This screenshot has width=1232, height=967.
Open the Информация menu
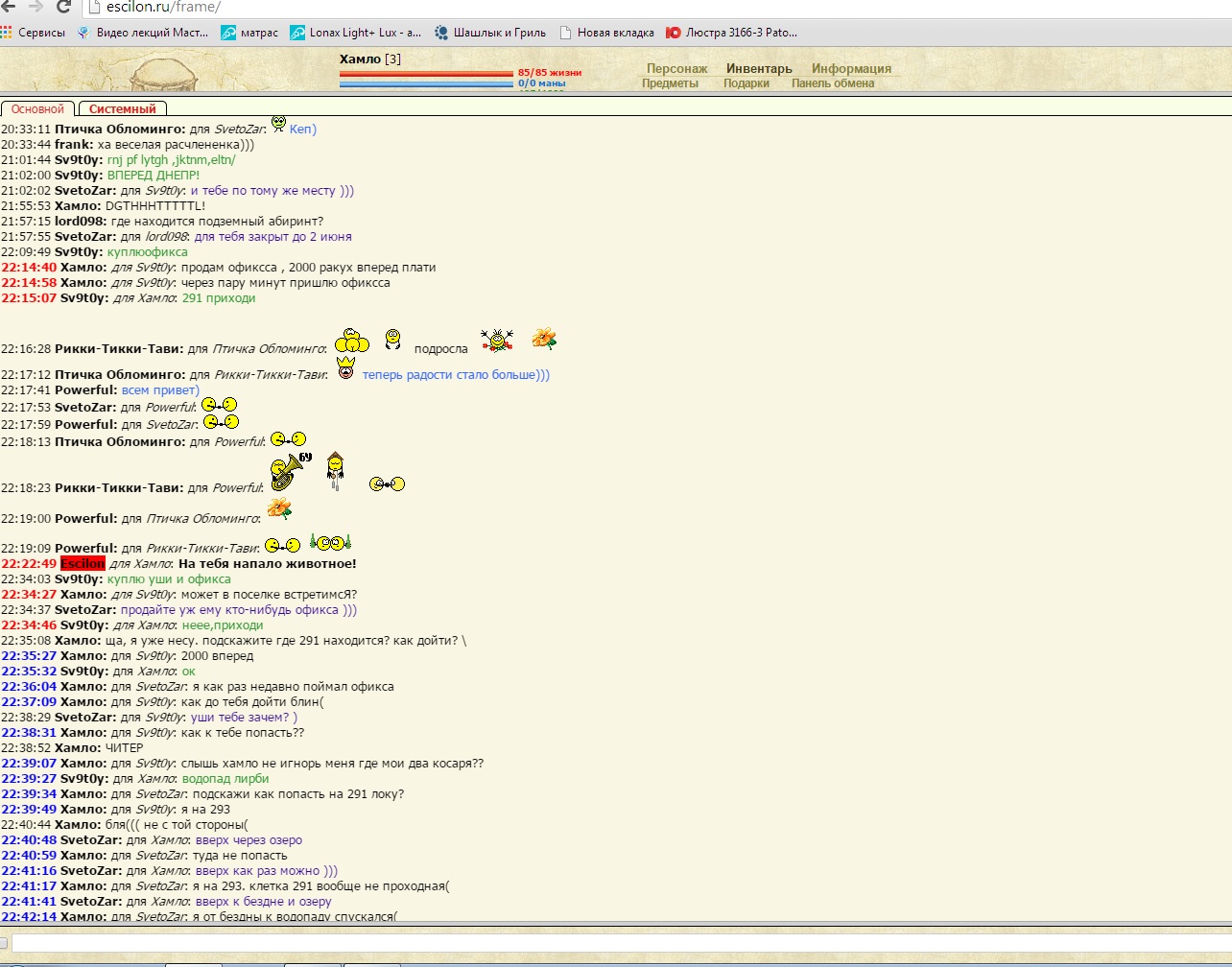851,68
